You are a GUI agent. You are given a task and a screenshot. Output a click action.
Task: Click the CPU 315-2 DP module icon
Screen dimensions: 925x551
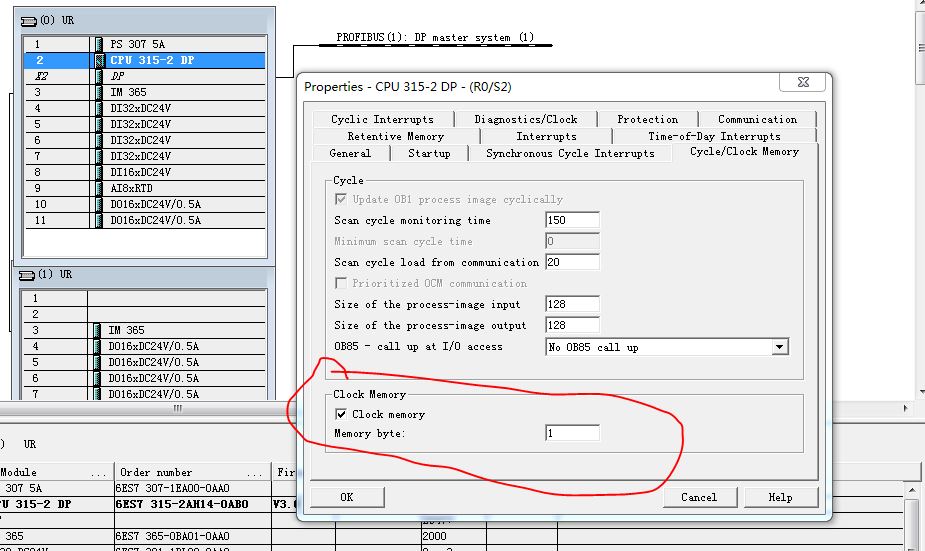(99, 60)
